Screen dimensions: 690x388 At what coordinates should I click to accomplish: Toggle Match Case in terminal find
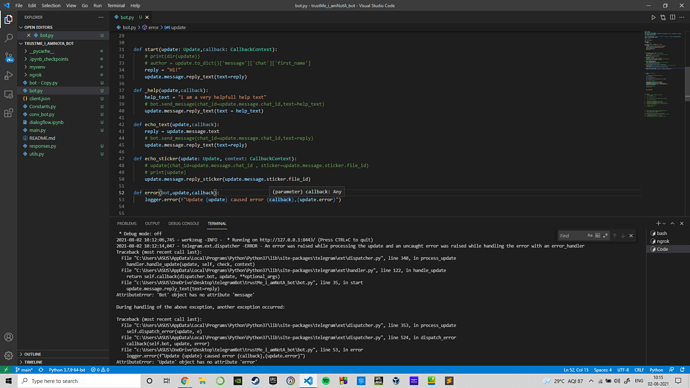[590, 236]
